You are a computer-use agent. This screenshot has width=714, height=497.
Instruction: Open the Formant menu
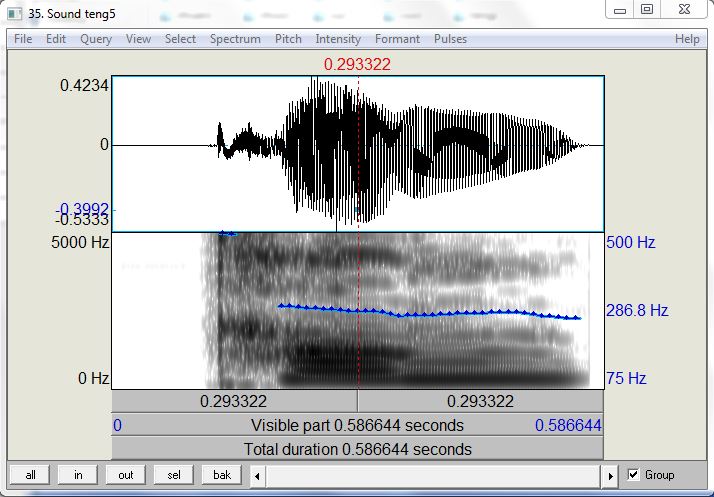pos(398,39)
